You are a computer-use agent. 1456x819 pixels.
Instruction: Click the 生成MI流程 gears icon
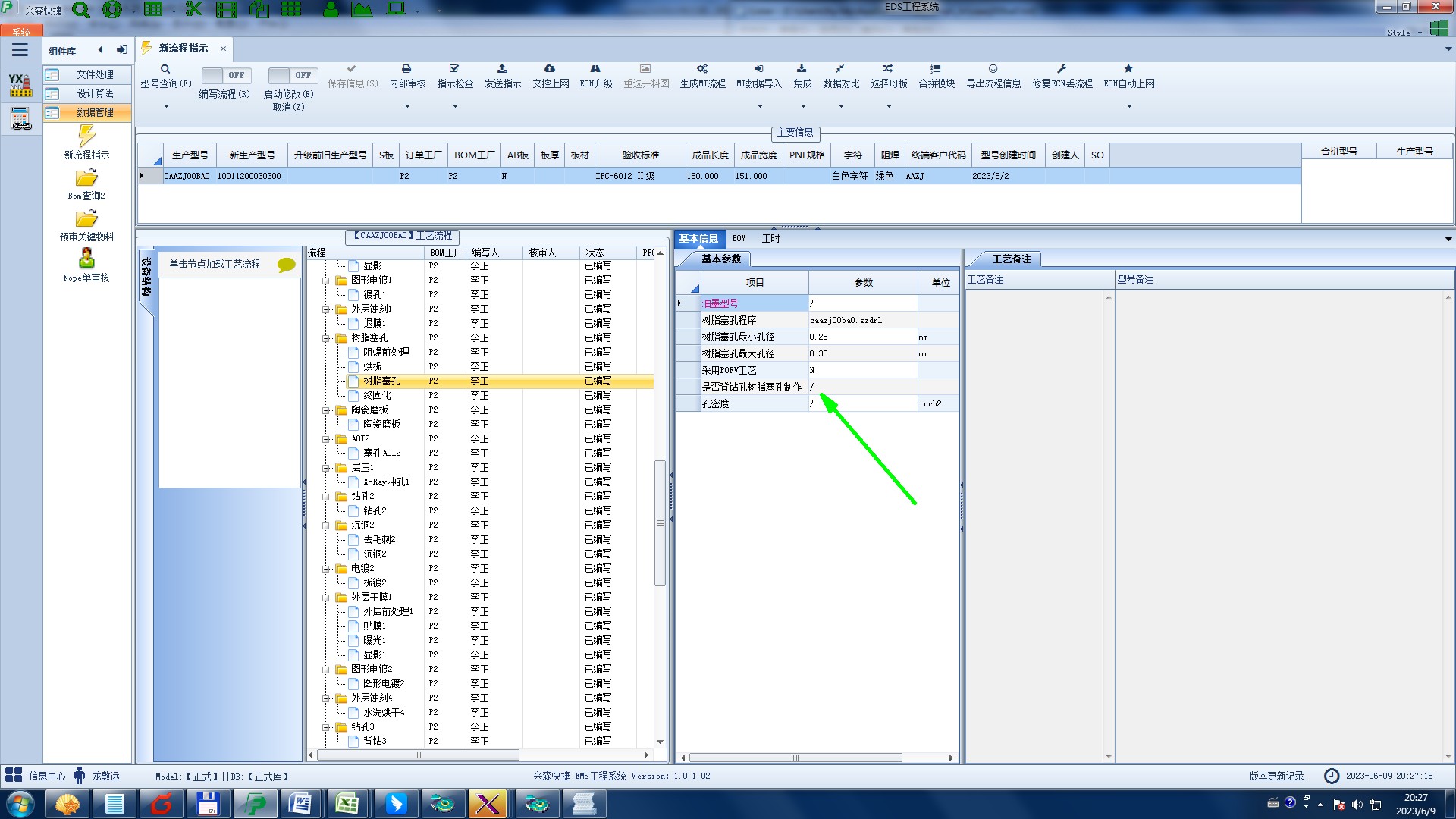(x=702, y=69)
